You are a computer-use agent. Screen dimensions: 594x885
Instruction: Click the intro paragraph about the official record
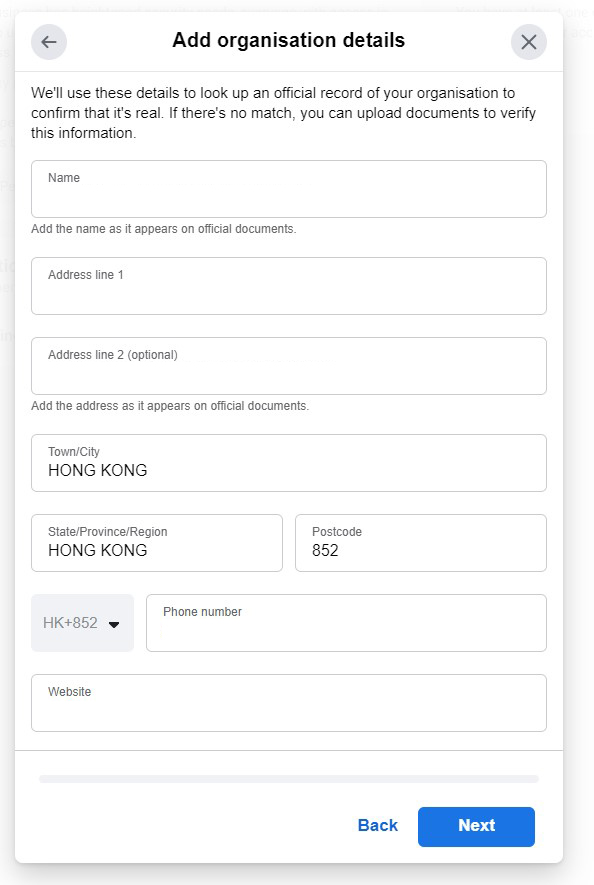click(283, 113)
